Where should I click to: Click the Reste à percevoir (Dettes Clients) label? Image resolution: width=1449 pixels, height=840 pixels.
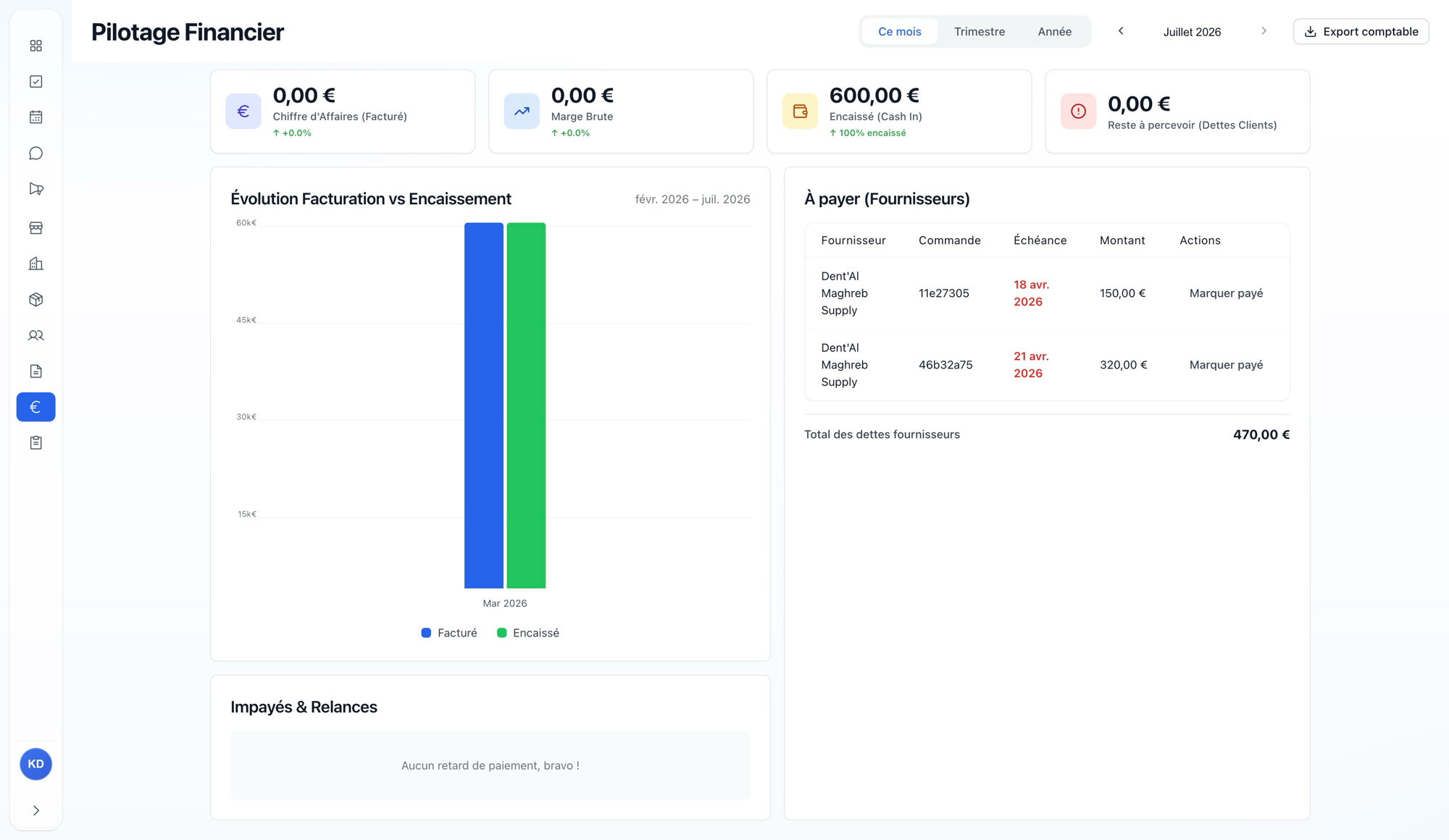coord(1192,125)
